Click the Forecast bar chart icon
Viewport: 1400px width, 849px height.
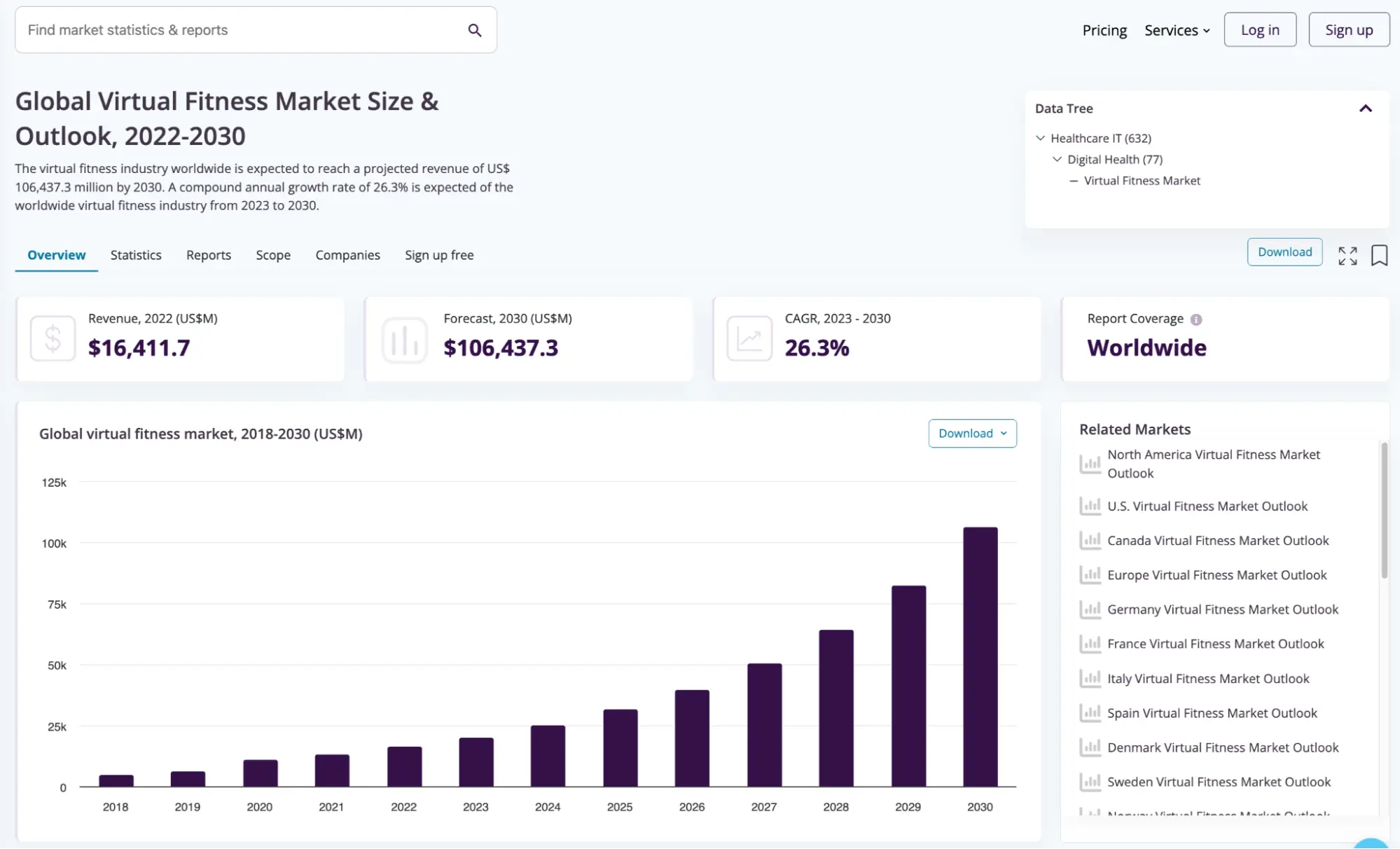[x=404, y=340]
